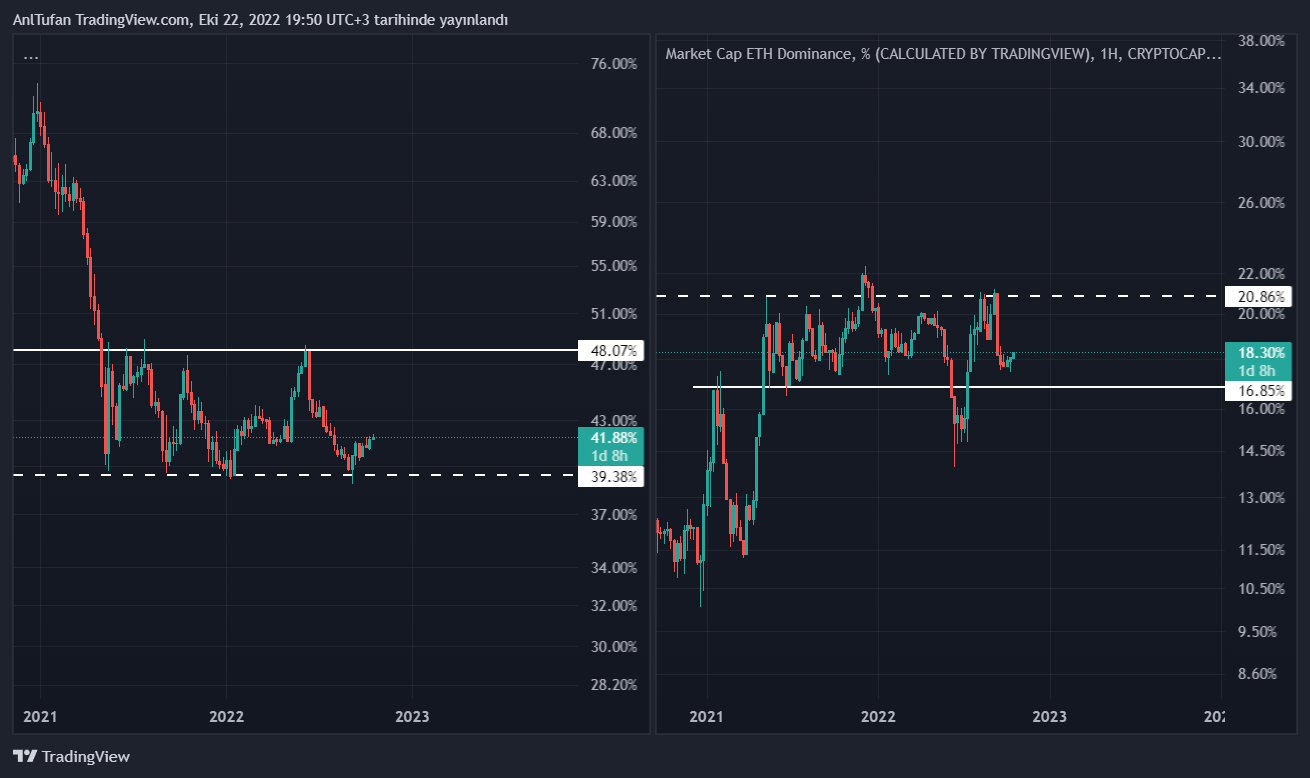The image size is (1310, 778).
Task: Open the Market Cap ETH Dominance symbol title
Action: point(942,54)
